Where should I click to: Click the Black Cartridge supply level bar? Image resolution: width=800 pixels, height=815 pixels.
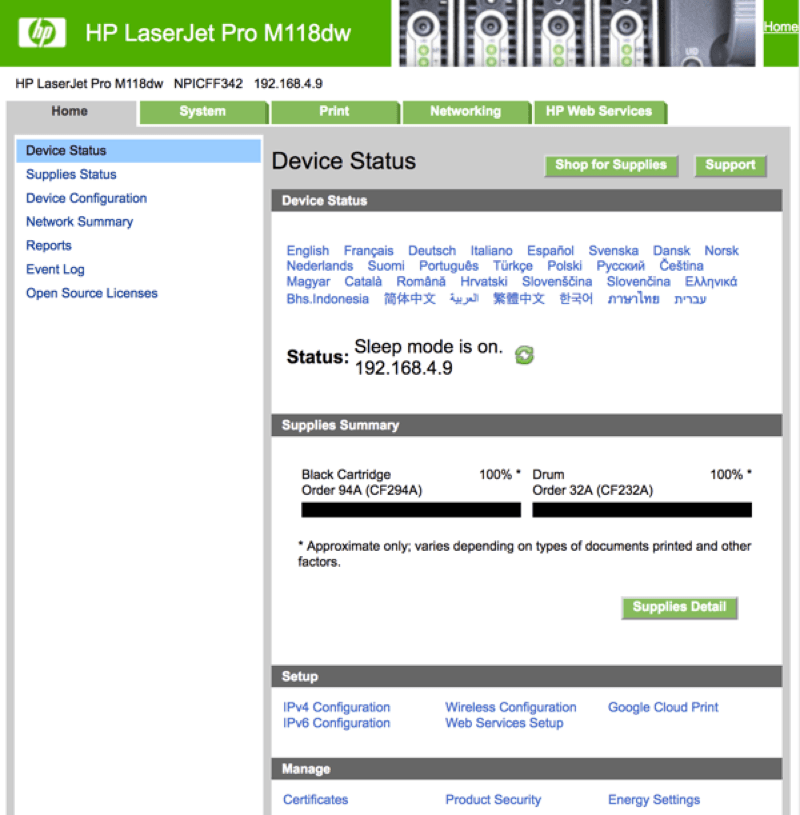pyautogui.click(x=412, y=510)
